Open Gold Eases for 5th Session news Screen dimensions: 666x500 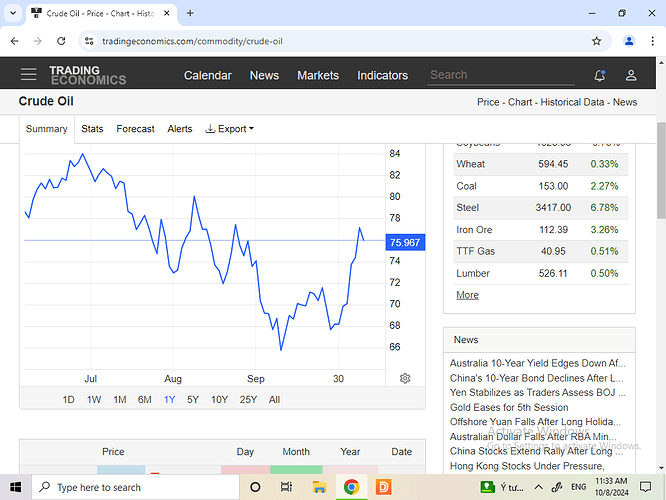509,407
